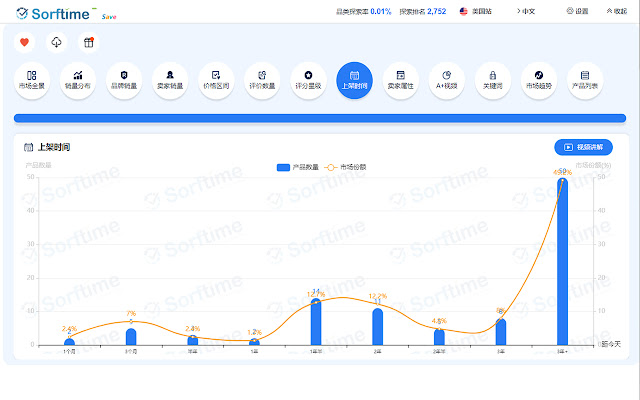Click the red heart favorite icon
The height and width of the screenshot is (400, 640).
(x=25, y=42)
